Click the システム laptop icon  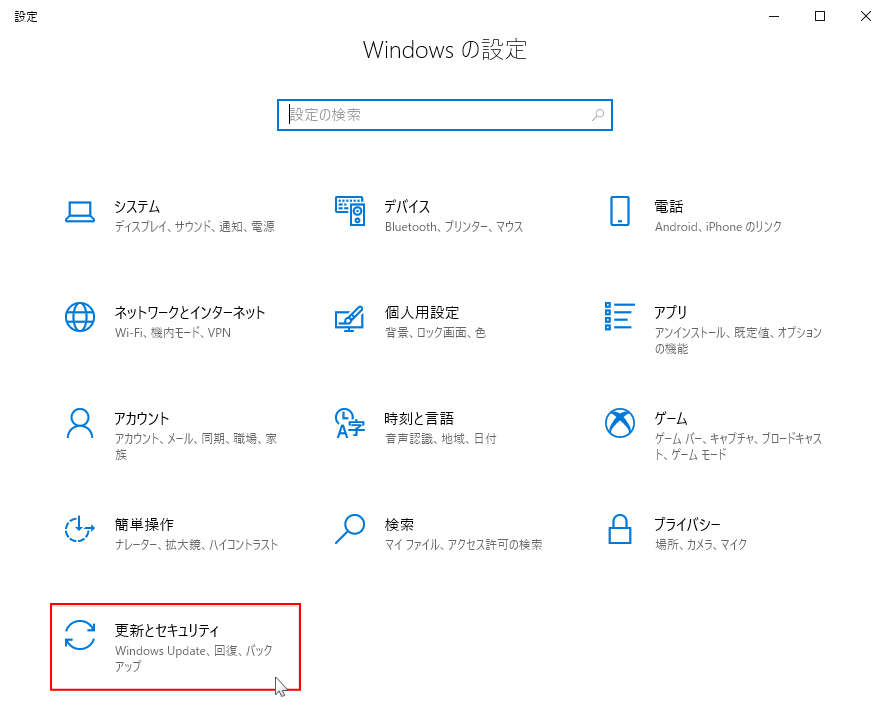coord(79,212)
